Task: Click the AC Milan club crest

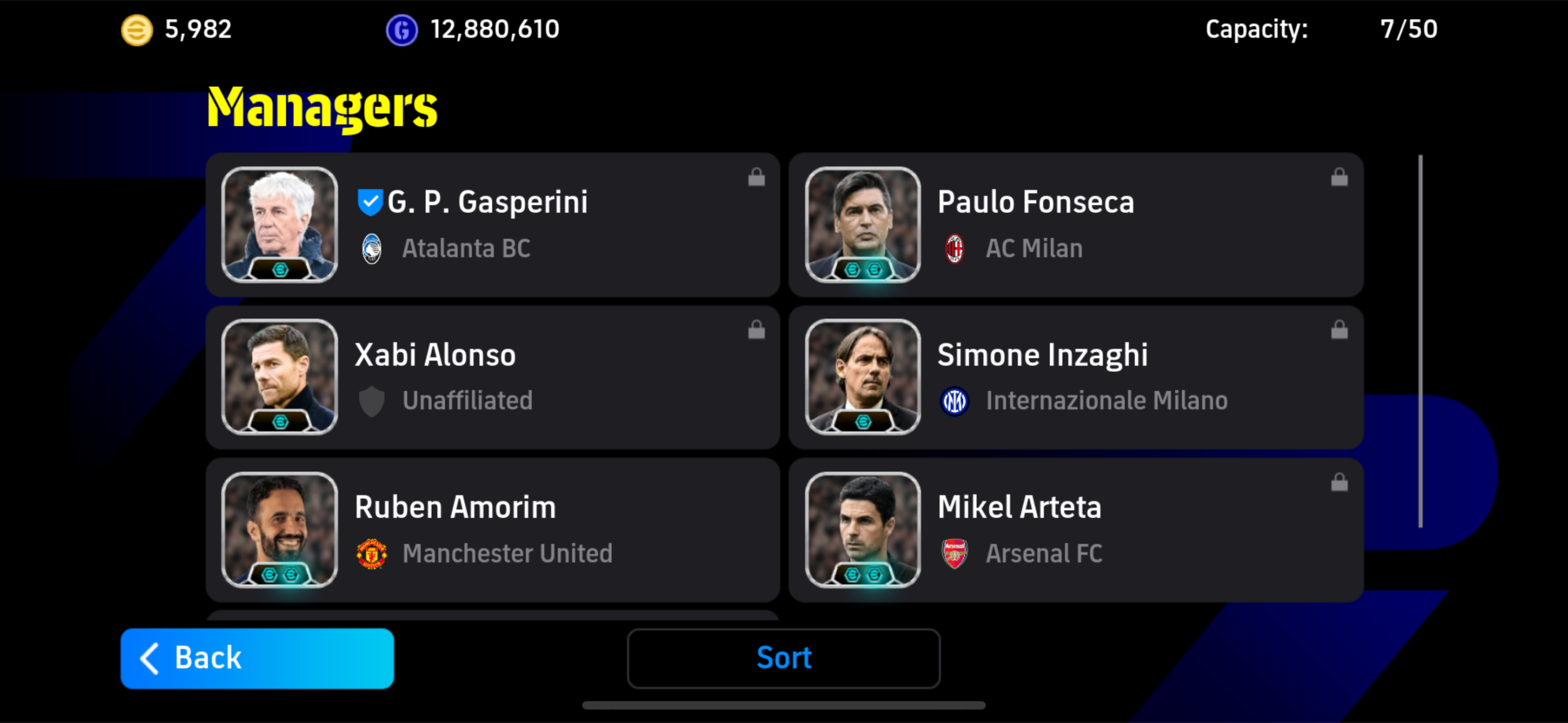Action: (954, 249)
